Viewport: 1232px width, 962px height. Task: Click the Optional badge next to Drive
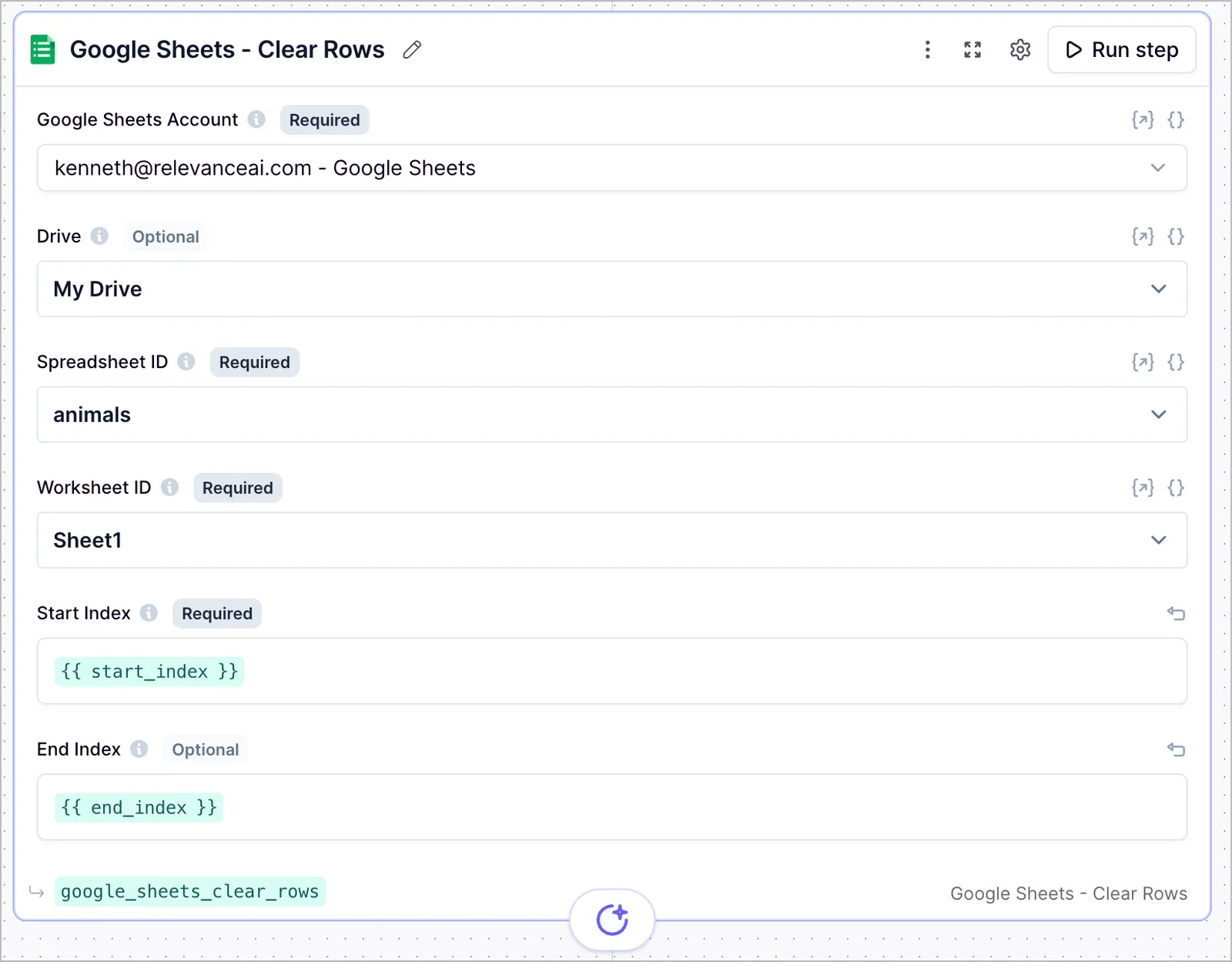(x=166, y=236)
